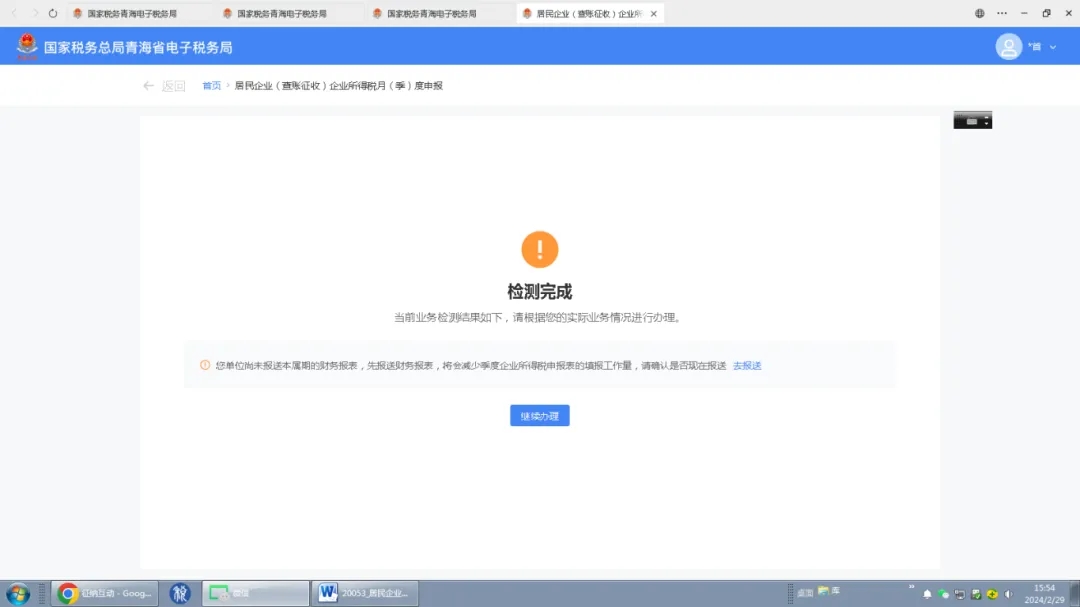Click the 检测完成 heading text
Screen dimensions: 1080x607
tap(539, 291)
